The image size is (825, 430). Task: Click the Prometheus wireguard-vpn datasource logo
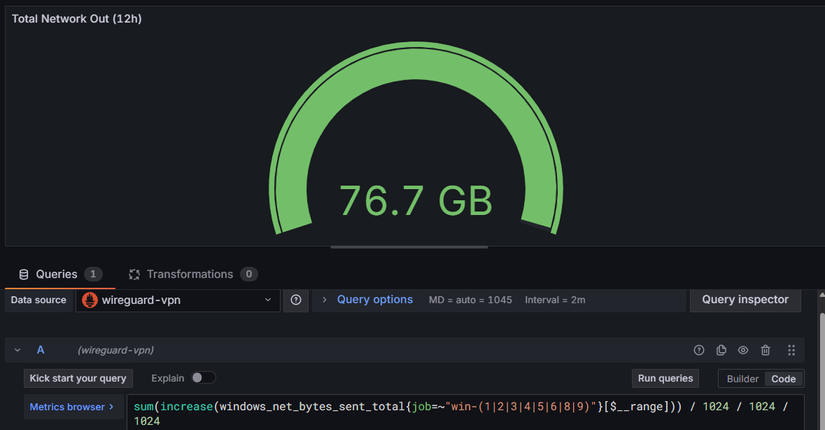point(90,300)
